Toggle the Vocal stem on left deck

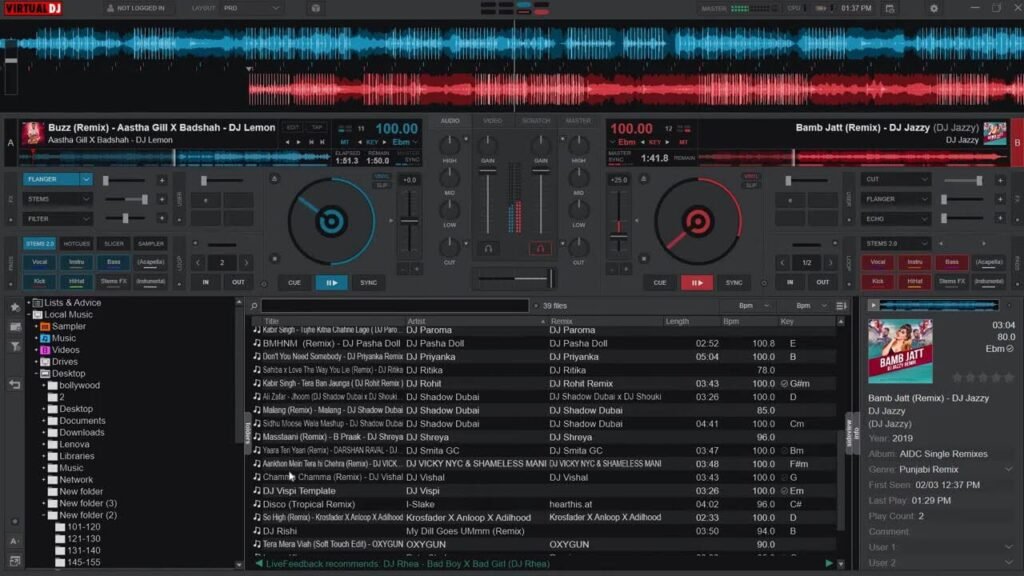pyautogui.click(x=39, y=262)
